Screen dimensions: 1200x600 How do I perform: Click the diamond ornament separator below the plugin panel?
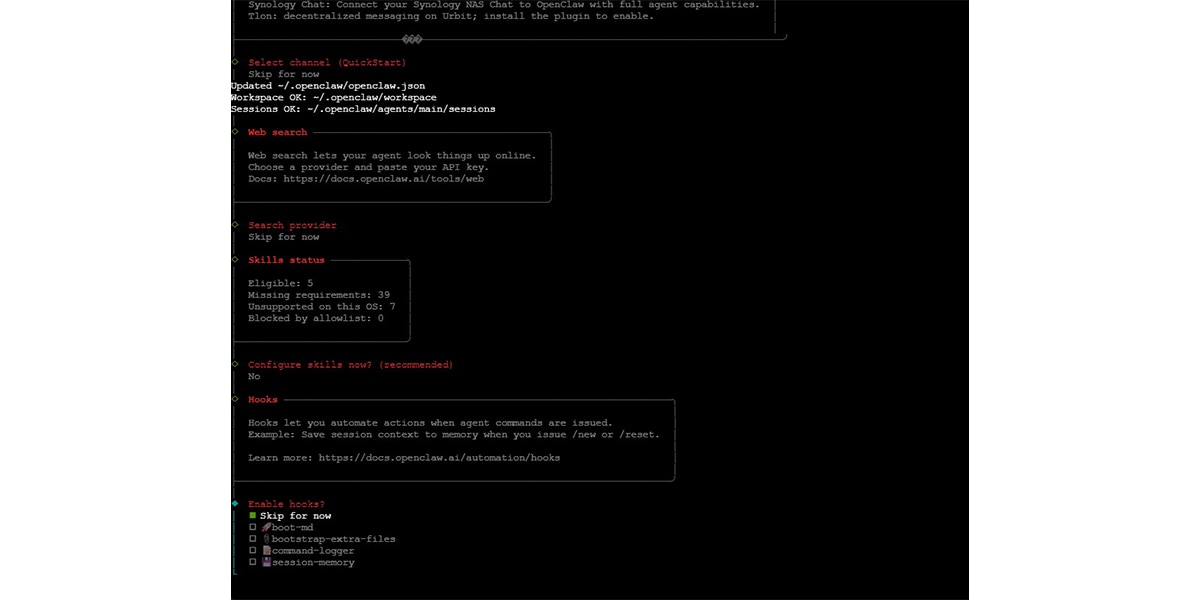411,40
